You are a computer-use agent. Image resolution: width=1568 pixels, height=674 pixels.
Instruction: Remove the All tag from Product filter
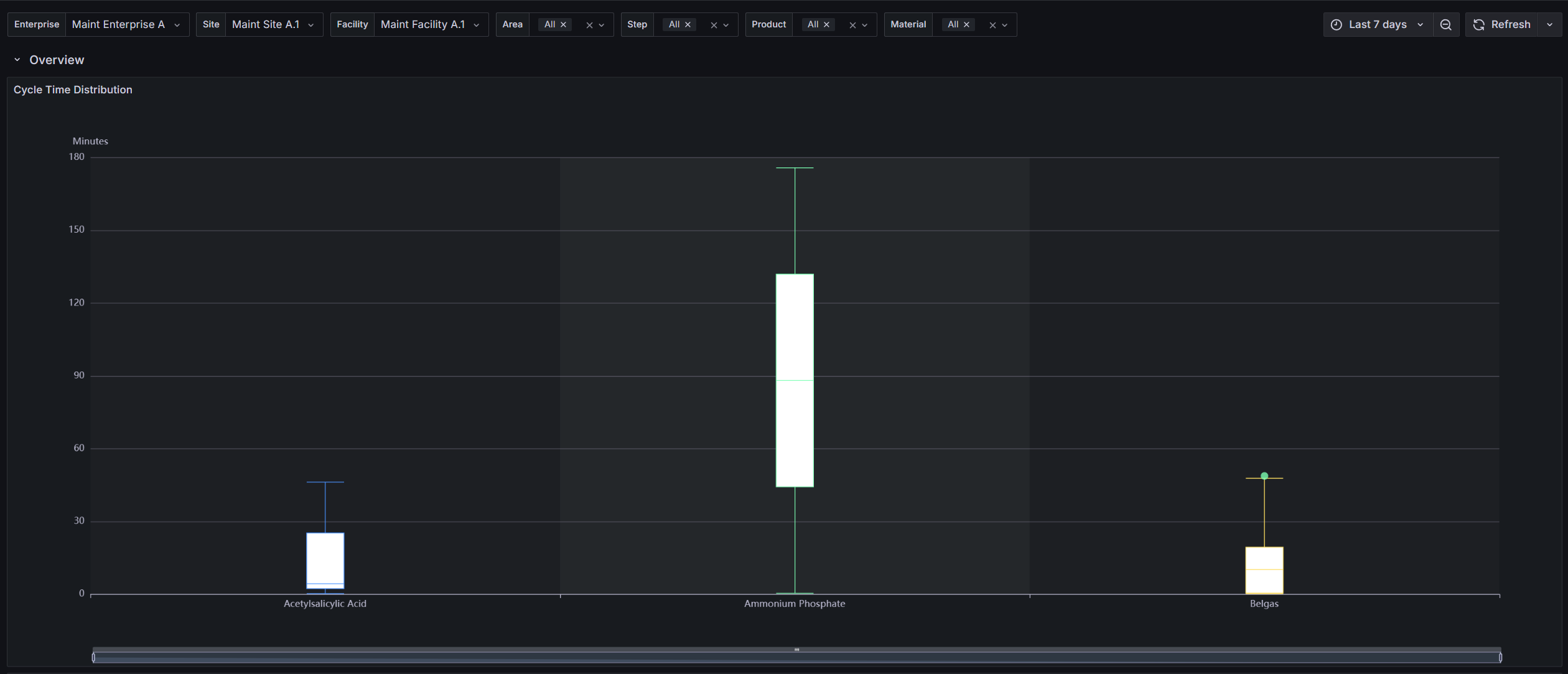[826, 25]
